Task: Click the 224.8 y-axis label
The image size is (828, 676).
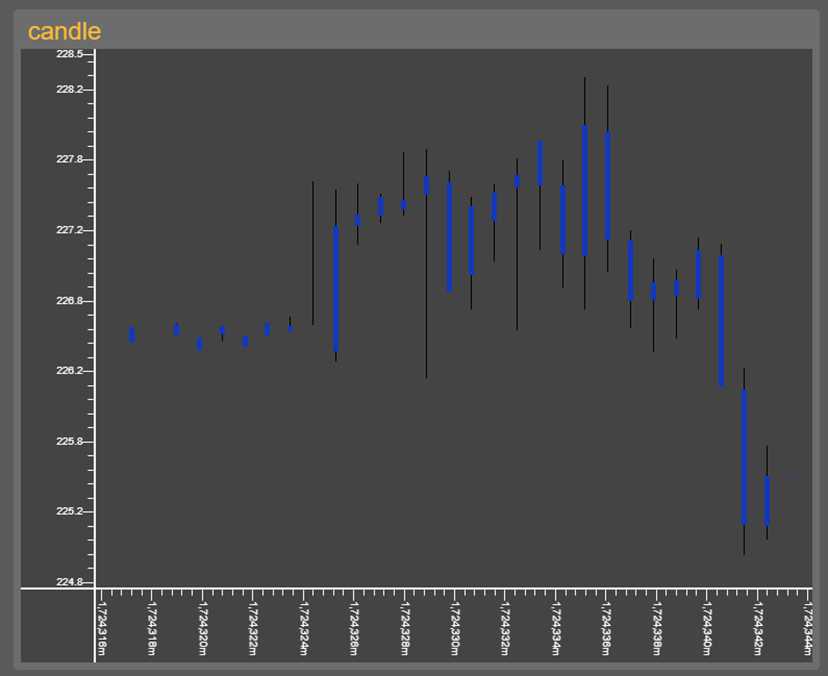Action: coord(70,582)
